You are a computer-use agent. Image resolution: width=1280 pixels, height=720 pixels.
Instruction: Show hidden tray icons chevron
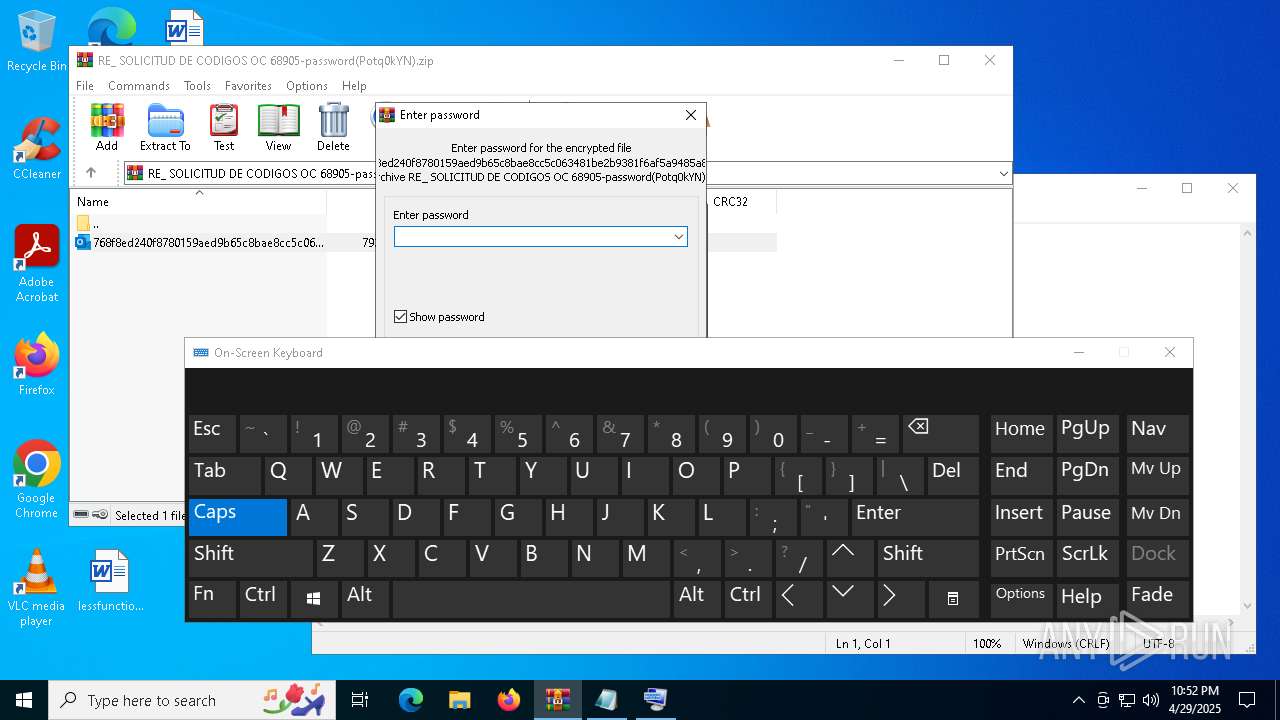[x=1078, y=700]
